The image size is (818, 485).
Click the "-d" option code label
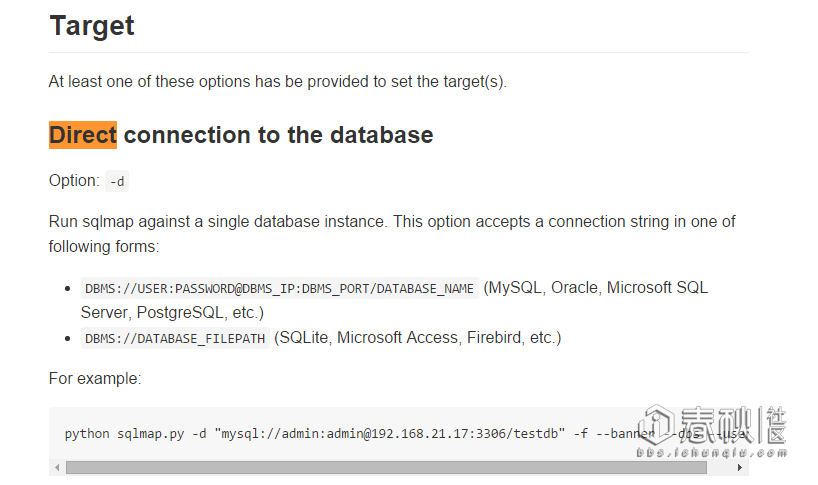(x=117, y=181)
